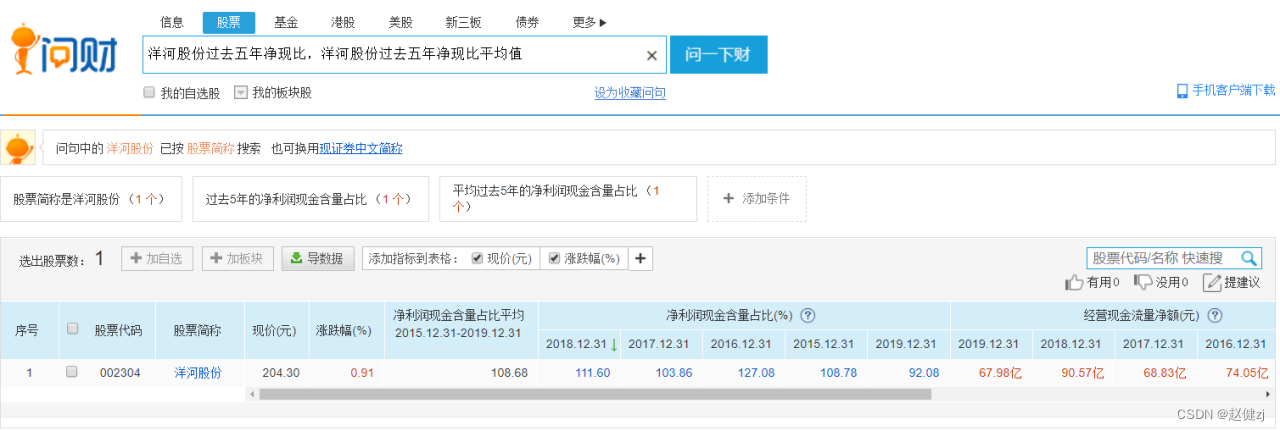Click 添加条件 button
Screen dimensions: 1280x431
click(757, 199)
